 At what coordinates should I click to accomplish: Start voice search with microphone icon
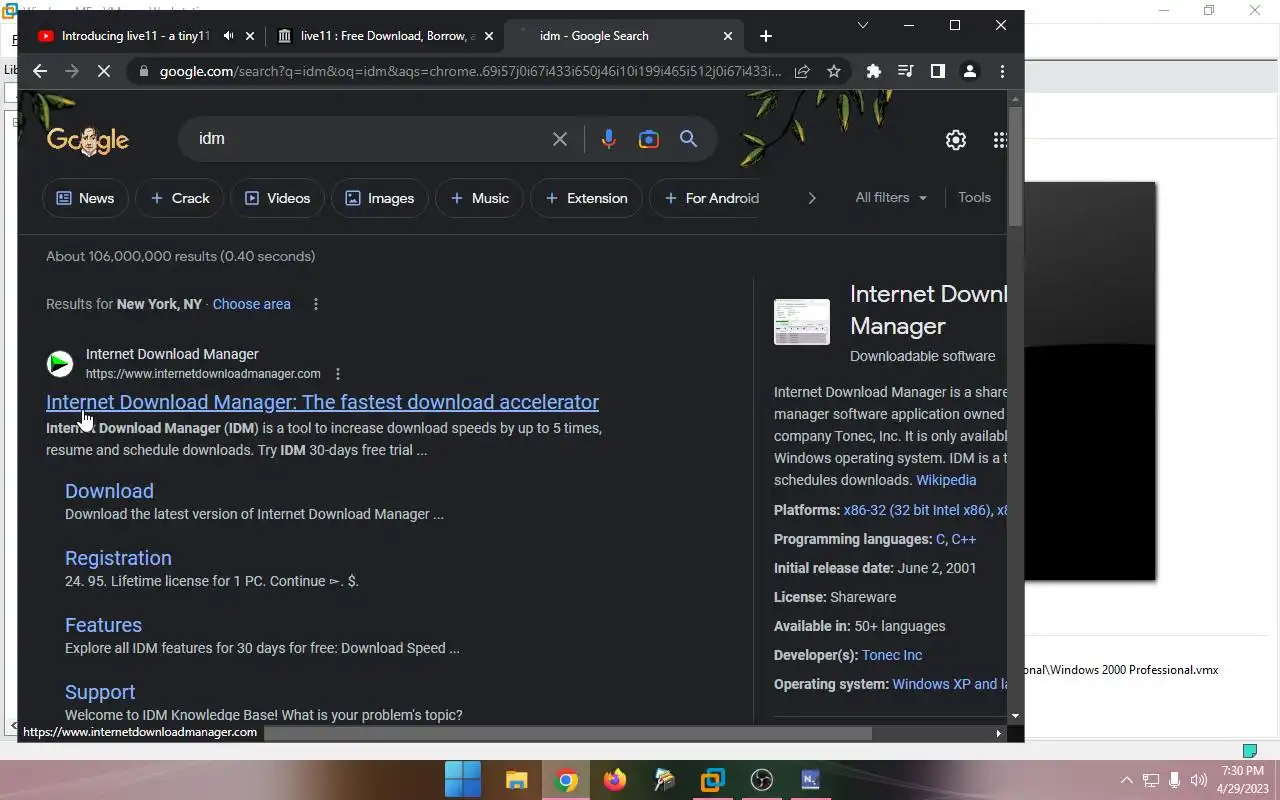pos(608,139)
